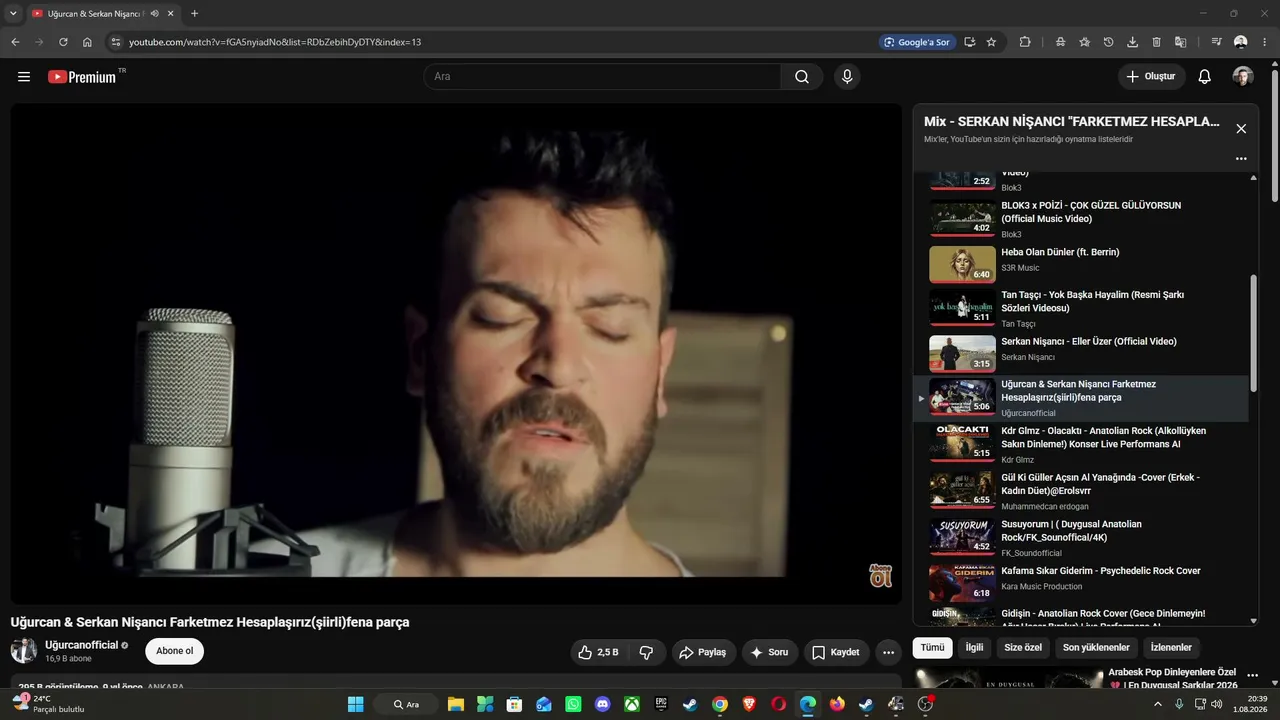
Task: Open more actions below the video
Action: tap(888, 652)
